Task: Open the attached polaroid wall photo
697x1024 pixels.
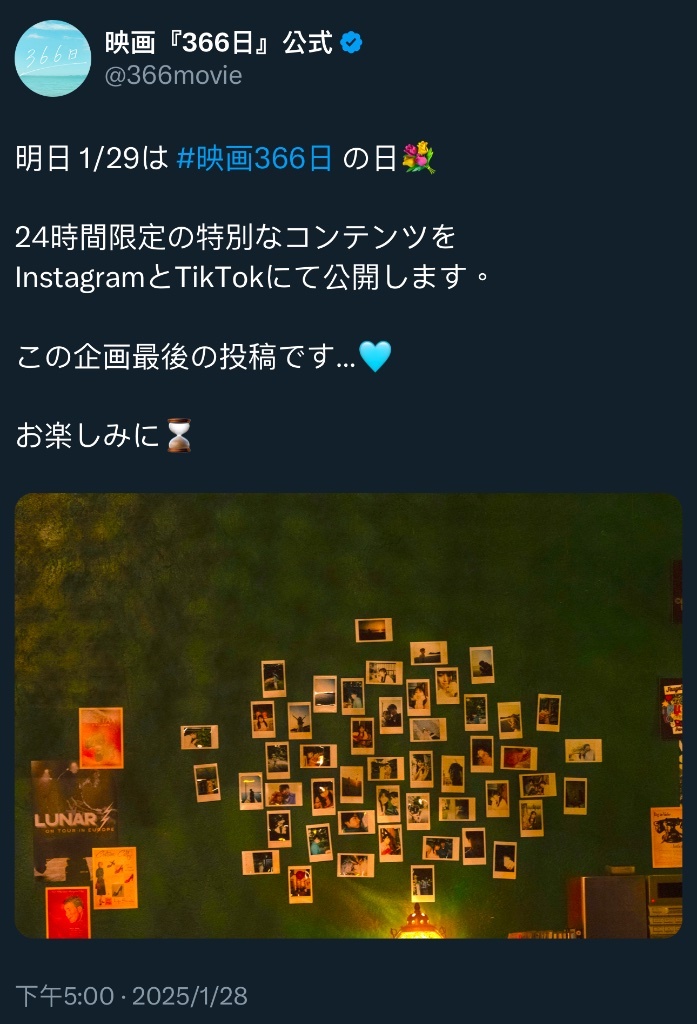Action: pyautogui.click(x=348, y=716)
